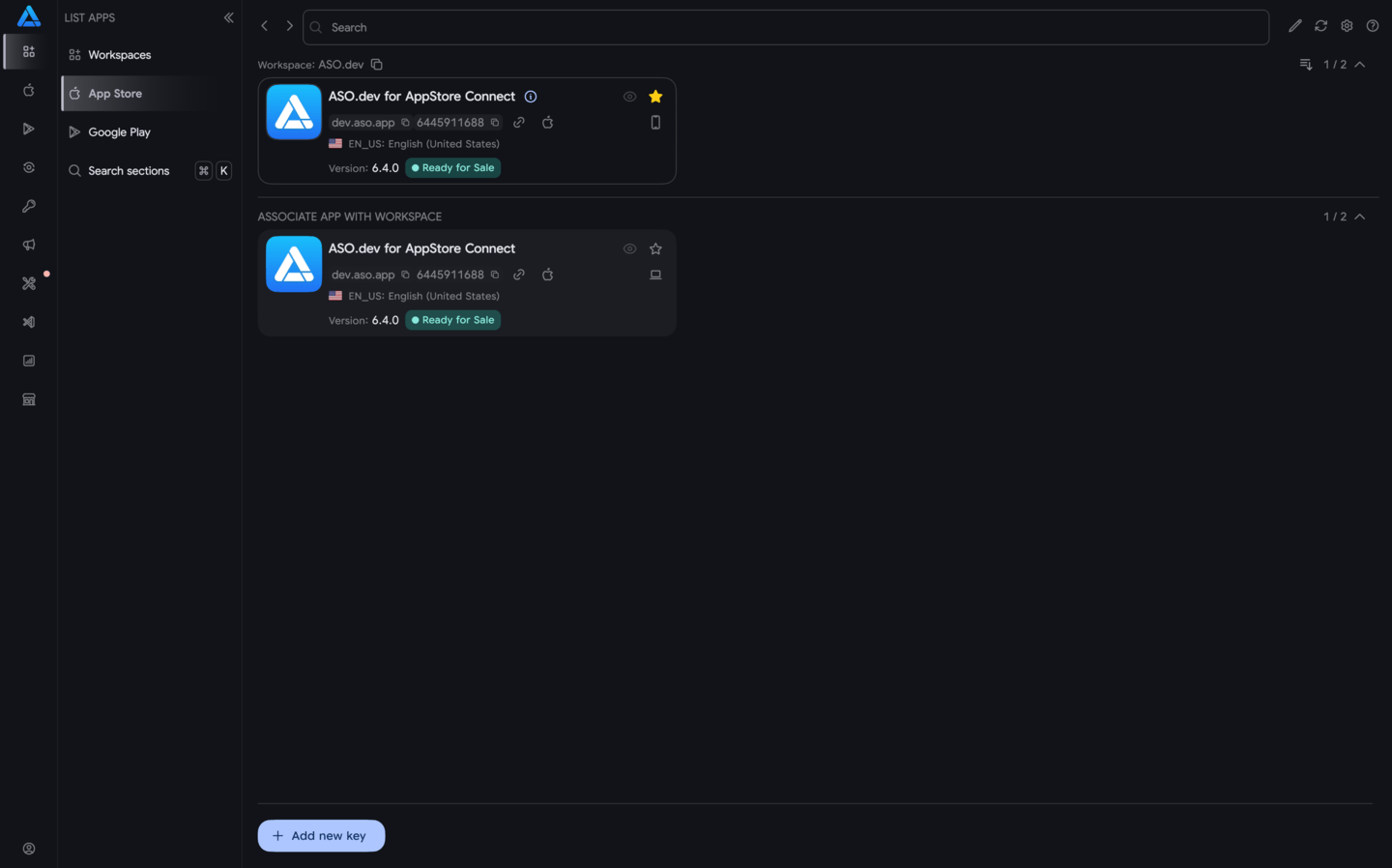Open the tools icon with the red dot
Viewport: 1392px width, 868px height.
(29, 283)
